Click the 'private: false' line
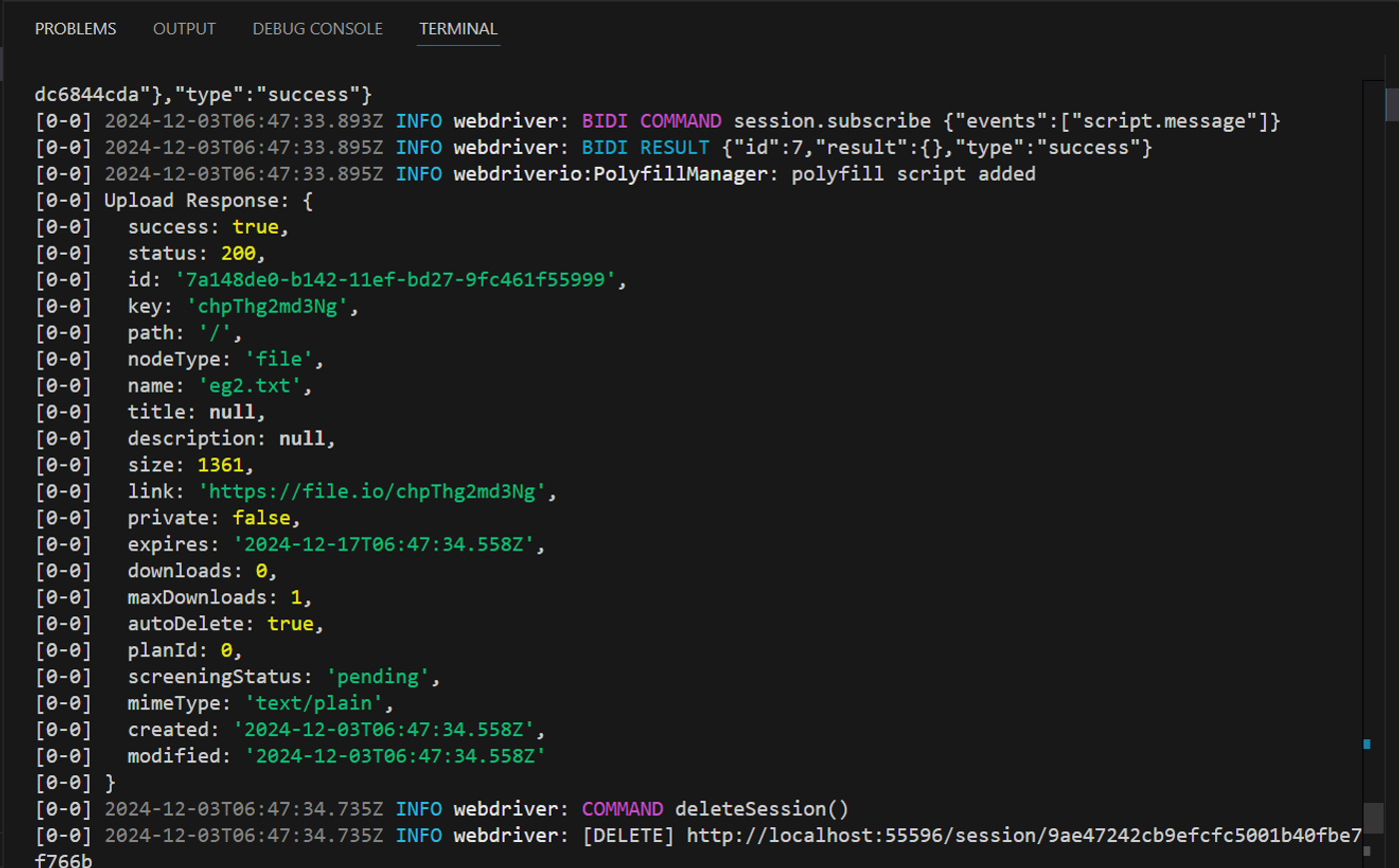This screenshot has width=1399, height=868. click(214, 518)
